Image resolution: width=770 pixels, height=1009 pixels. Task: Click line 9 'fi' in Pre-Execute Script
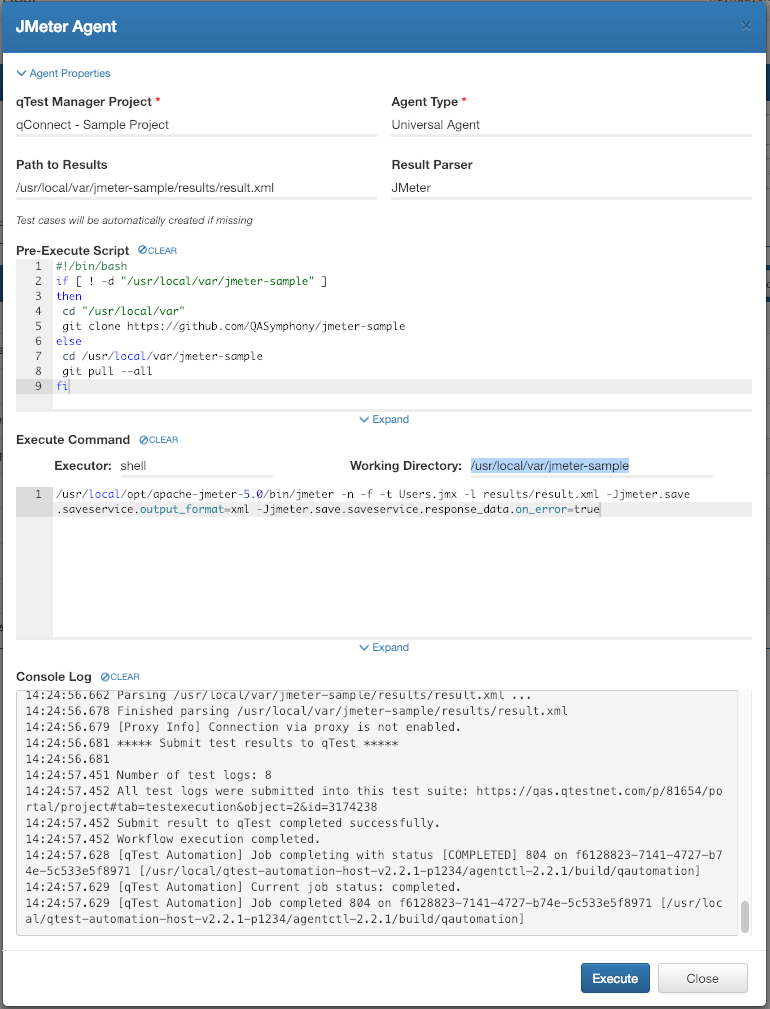64,386
